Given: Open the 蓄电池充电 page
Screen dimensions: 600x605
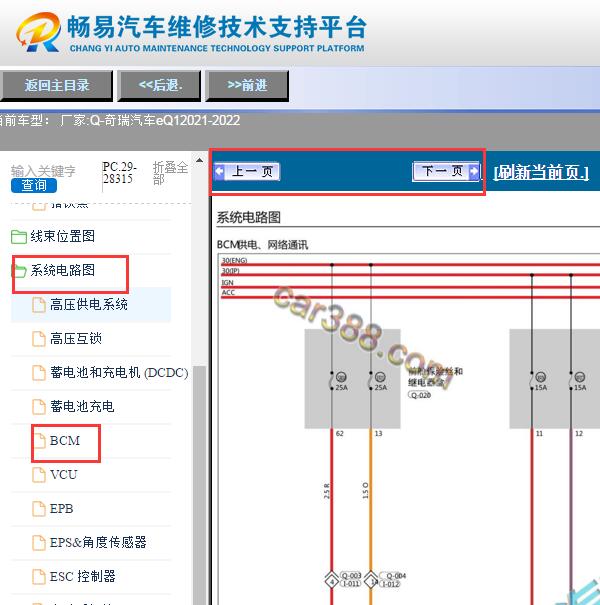Looking at the screenshot, I should pyautogui.click(x=82, y=406).
